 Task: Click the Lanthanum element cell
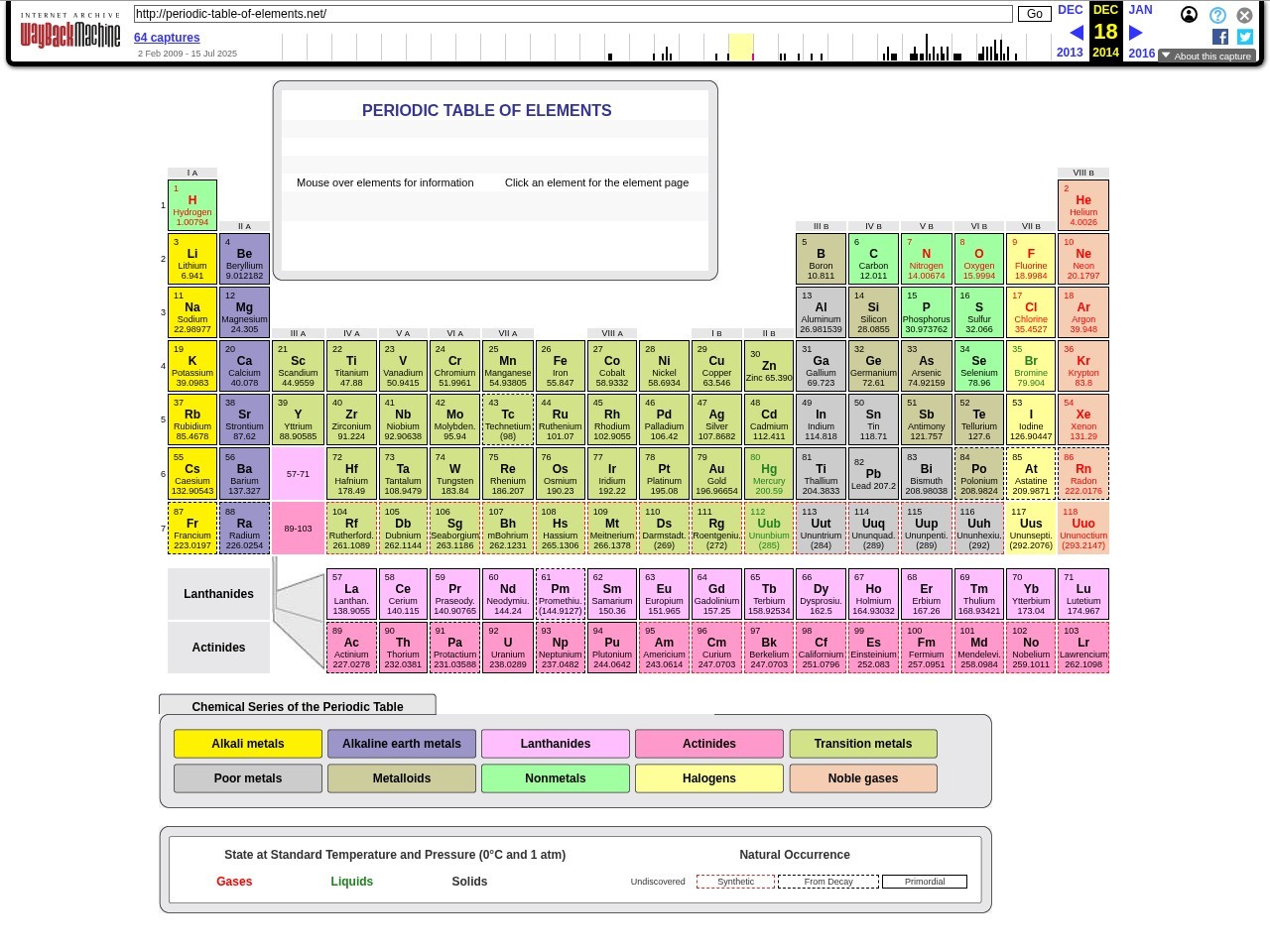[351, 593]
